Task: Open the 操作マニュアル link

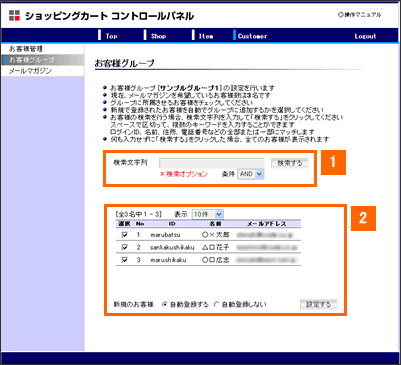Action: pos(359,15)
